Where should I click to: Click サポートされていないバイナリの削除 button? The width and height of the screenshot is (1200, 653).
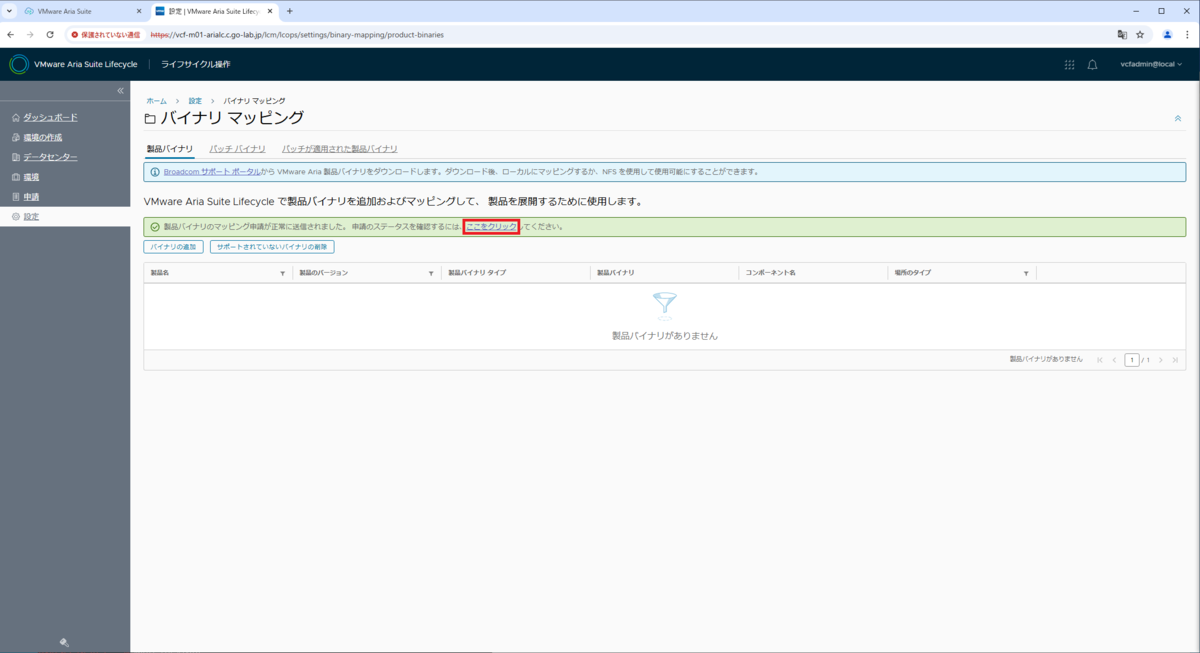(272, 247)
